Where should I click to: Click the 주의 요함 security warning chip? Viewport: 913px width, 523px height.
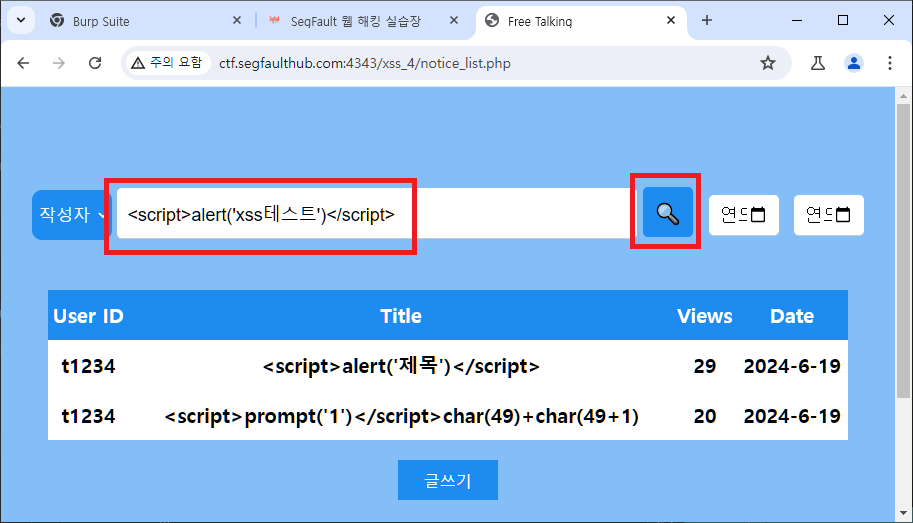167,63
